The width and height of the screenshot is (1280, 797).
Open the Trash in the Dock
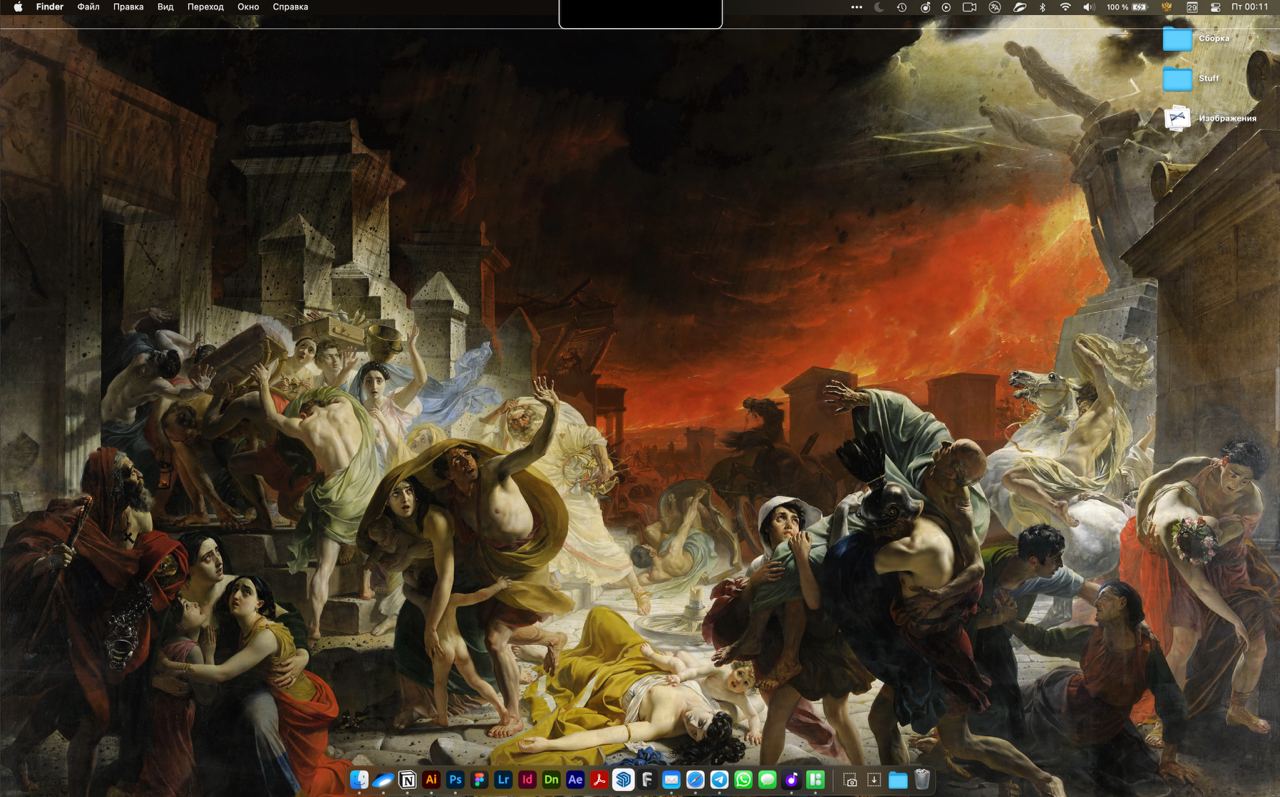(922, 780)
